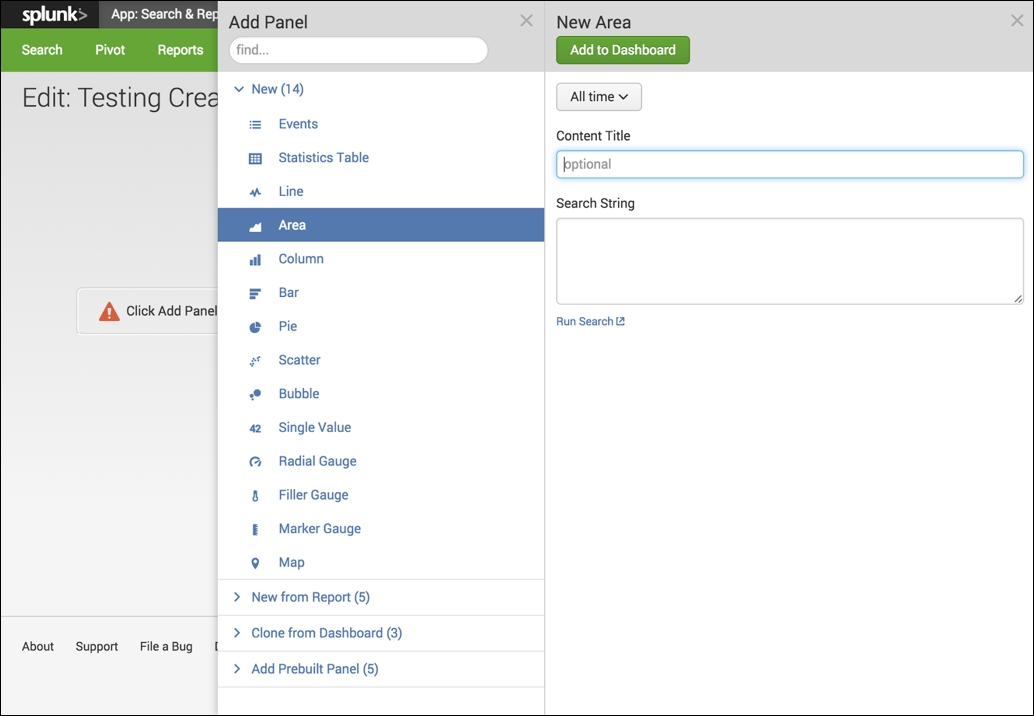The width and height of the screenshot is (1034, 716).
Task: Choose the Bubble chart panel
Action: click(300, 393)
